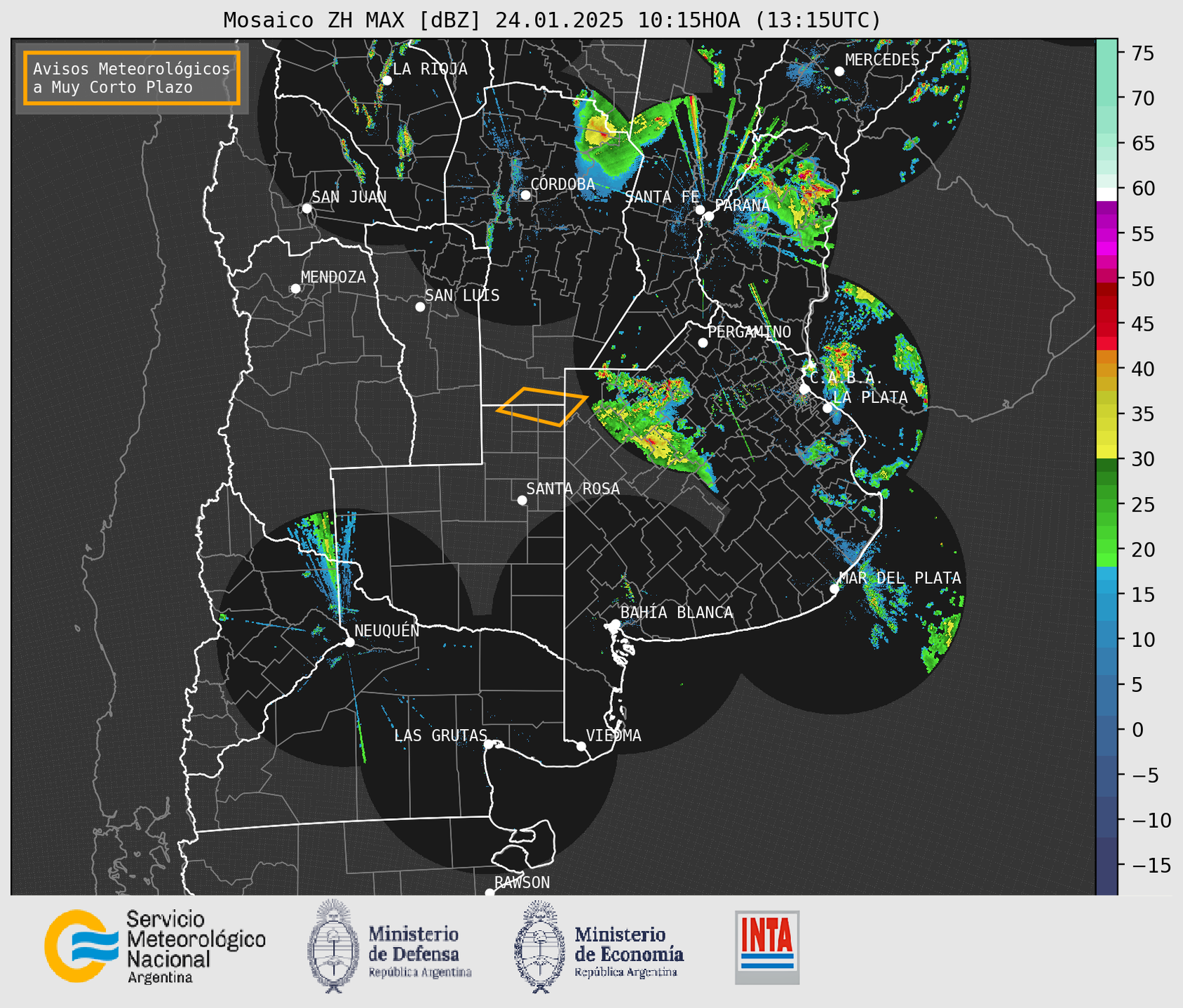Click the map title Mosaico ZH MAX
The height and width of the screenshot is (1008, 1183).
[552, 20]
